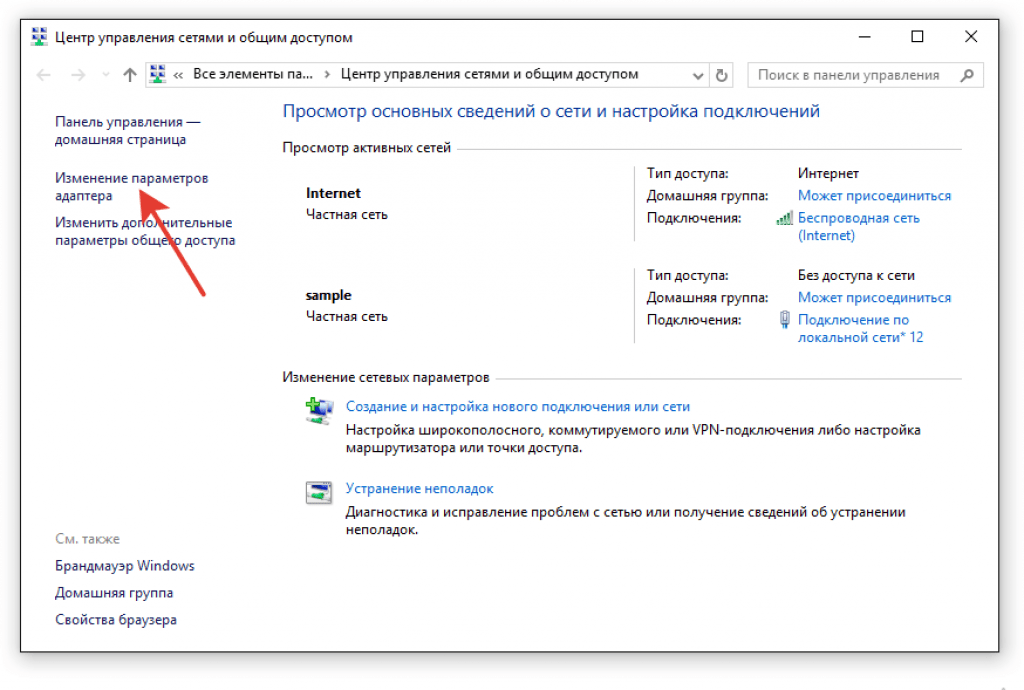
Task: Click 'Частная сеть' under Internet
Action: (347, 214)
